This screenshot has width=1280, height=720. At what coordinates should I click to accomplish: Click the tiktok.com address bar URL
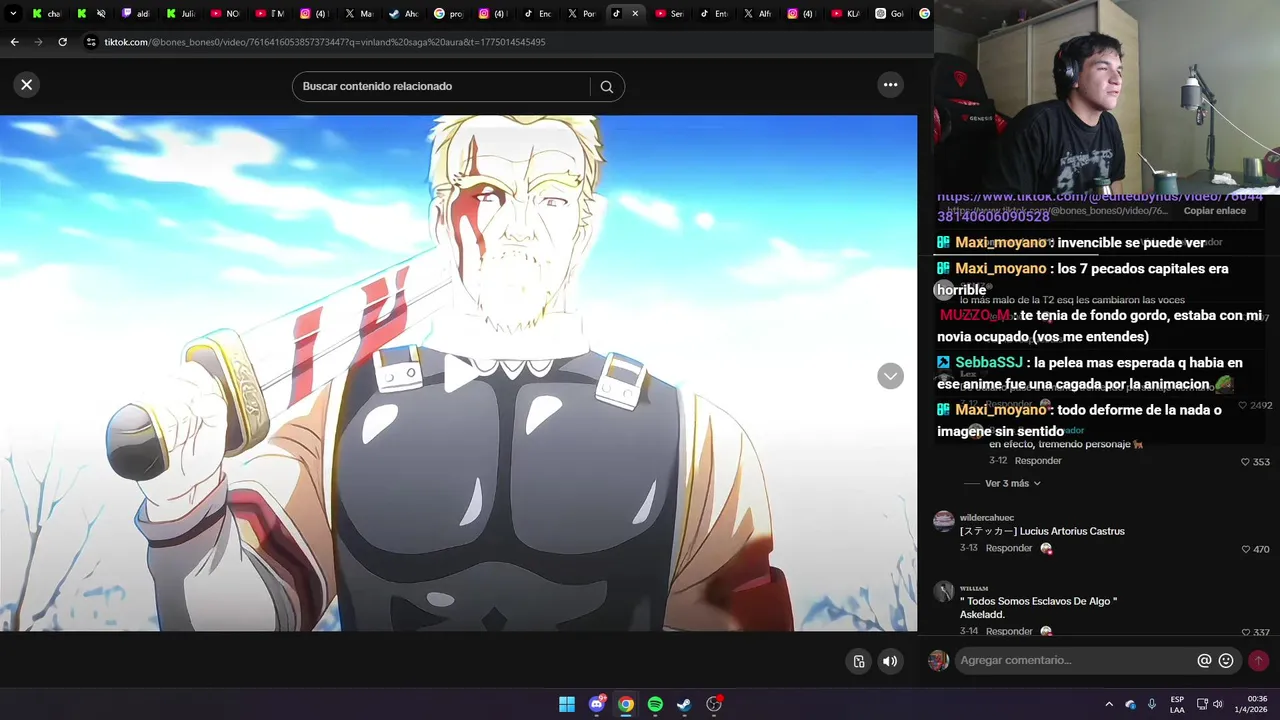pyautogui.click(x=325, y=42)
